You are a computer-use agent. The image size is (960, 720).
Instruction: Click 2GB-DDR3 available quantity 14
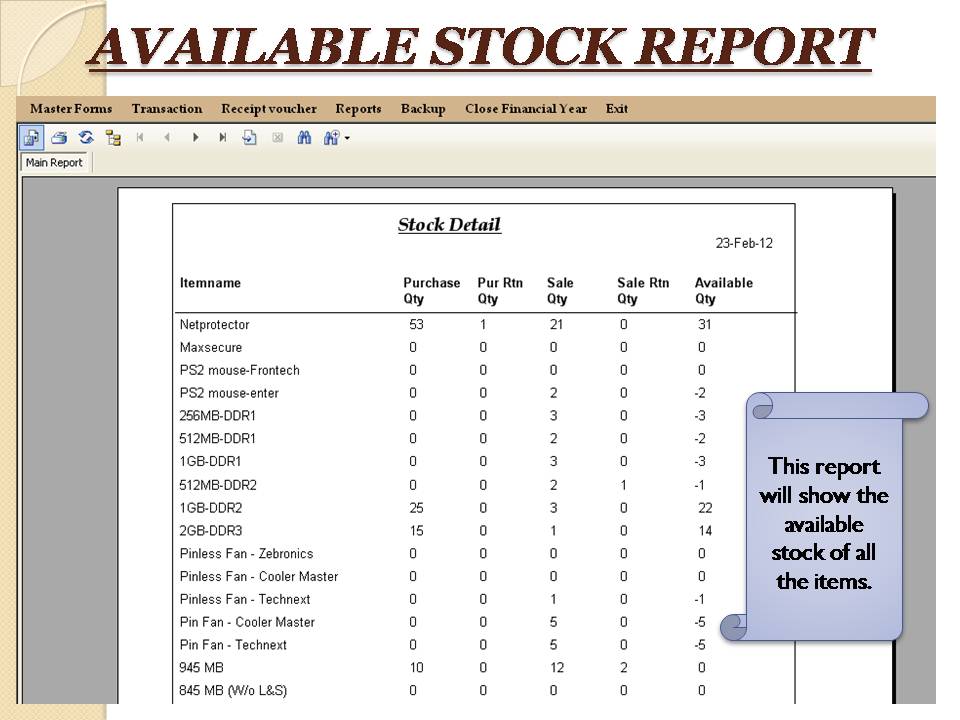(705, 531)
